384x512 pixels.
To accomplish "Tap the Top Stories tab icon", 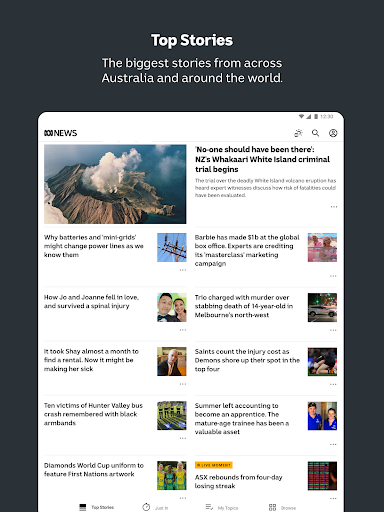I will 83,507.
